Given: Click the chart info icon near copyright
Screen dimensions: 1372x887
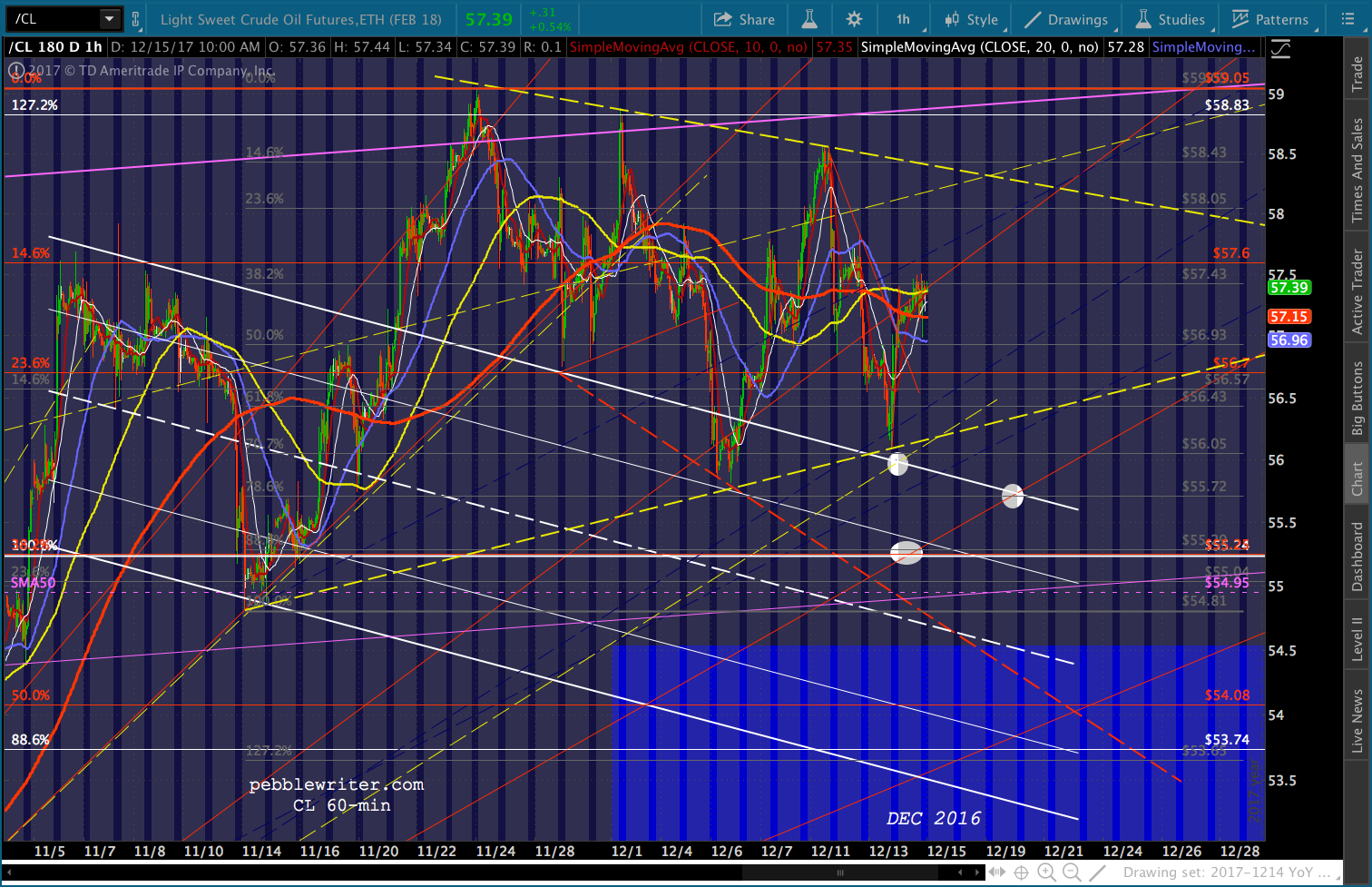Looking at the screenshot, I should coord(16,70).
